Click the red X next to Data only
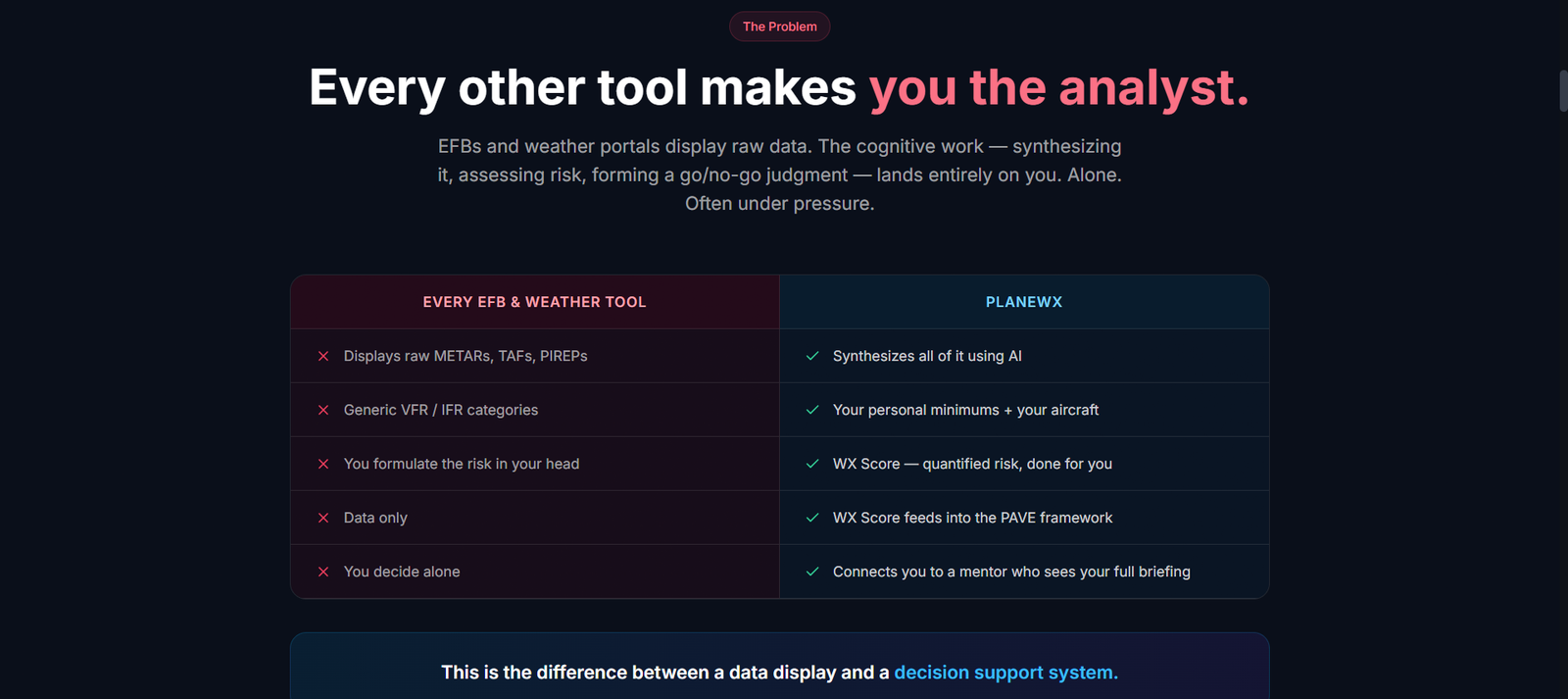The height and width of the screenshot is (699, 1568). tap(323, 518)
